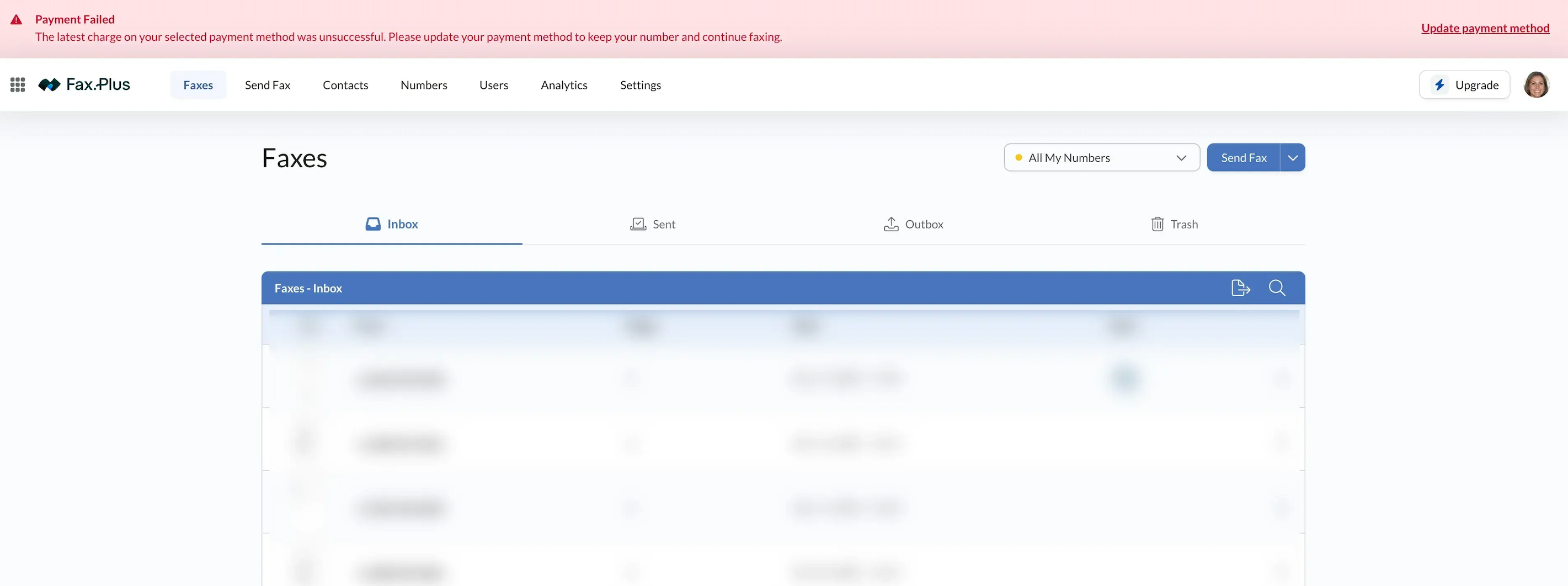Click the Fax.Plus logo
The width and height of the screenshot is (1568, 586).
[x=84, y=84]
